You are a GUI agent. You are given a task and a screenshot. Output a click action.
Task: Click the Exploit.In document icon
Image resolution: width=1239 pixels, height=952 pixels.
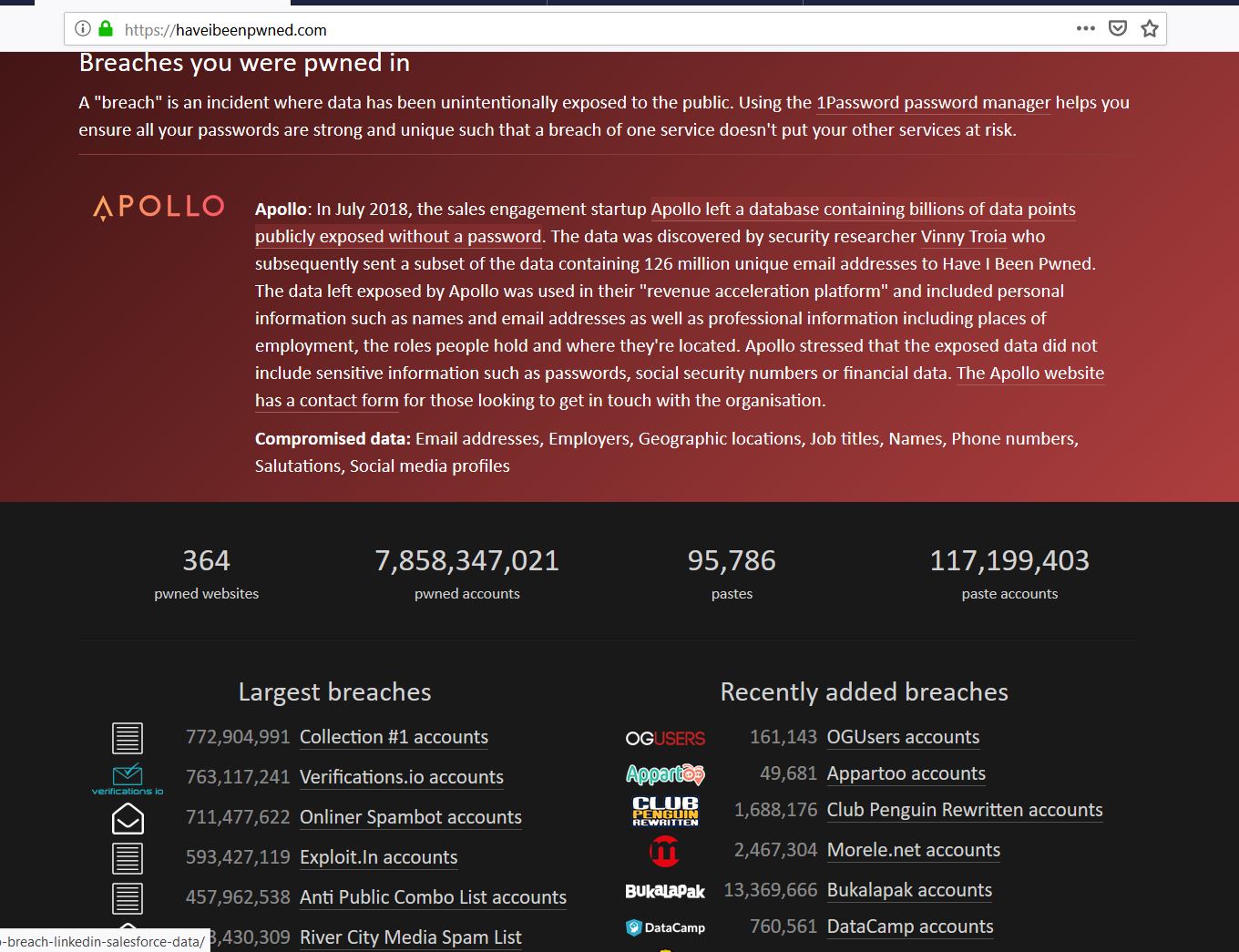pos(128,858)
